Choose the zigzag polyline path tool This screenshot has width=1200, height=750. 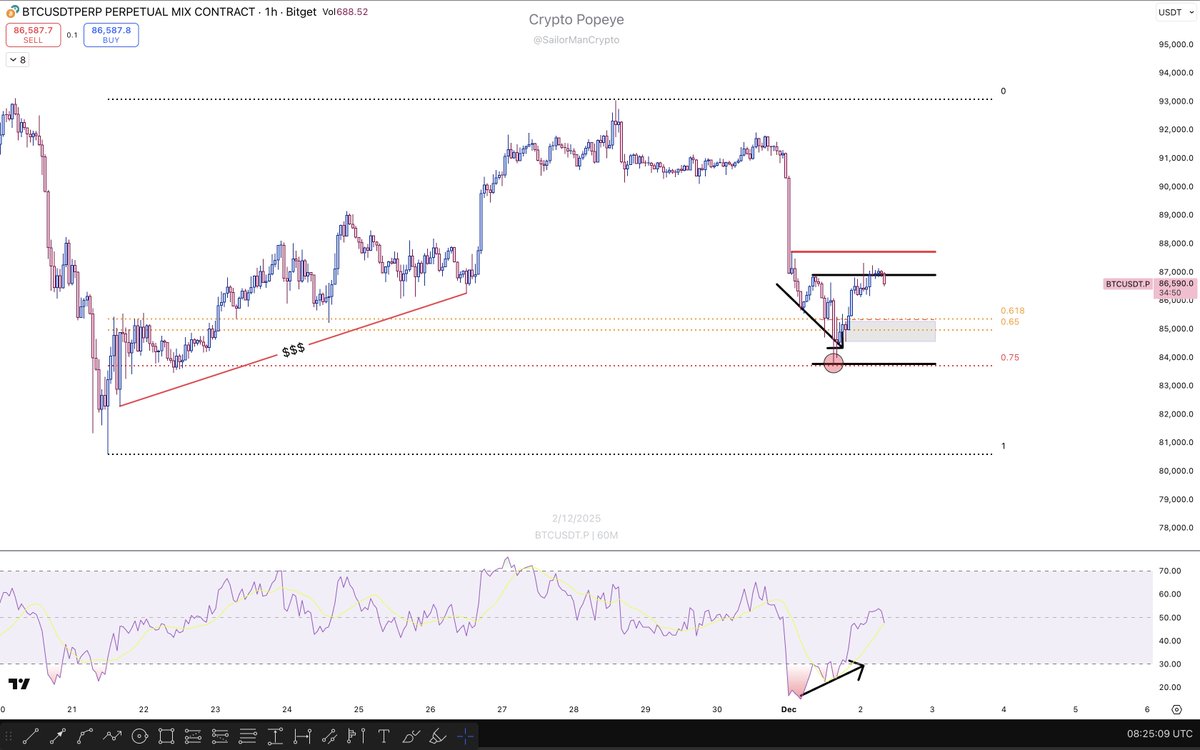[x=112, y=737]
